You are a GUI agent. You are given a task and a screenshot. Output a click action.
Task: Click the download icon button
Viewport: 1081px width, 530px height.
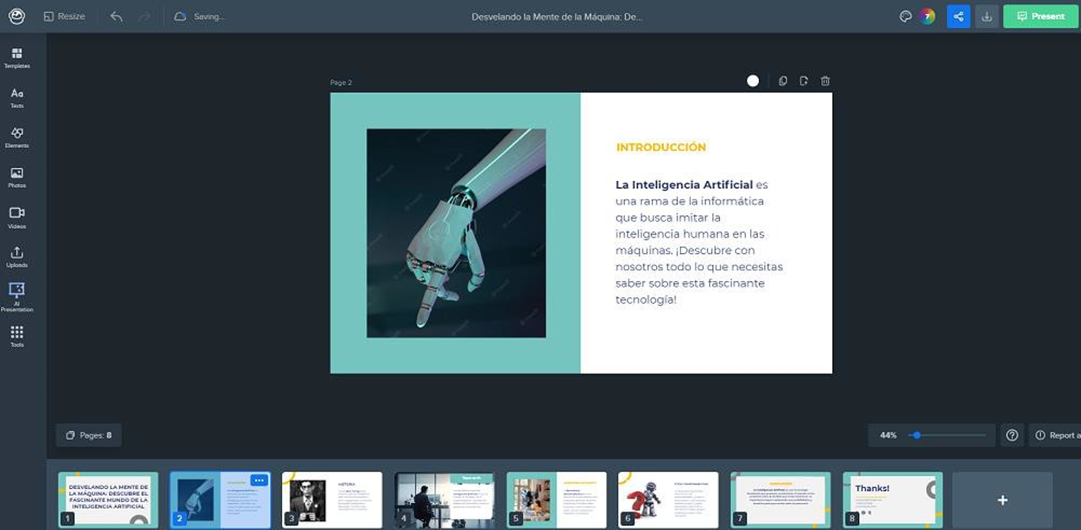[987, 17]
